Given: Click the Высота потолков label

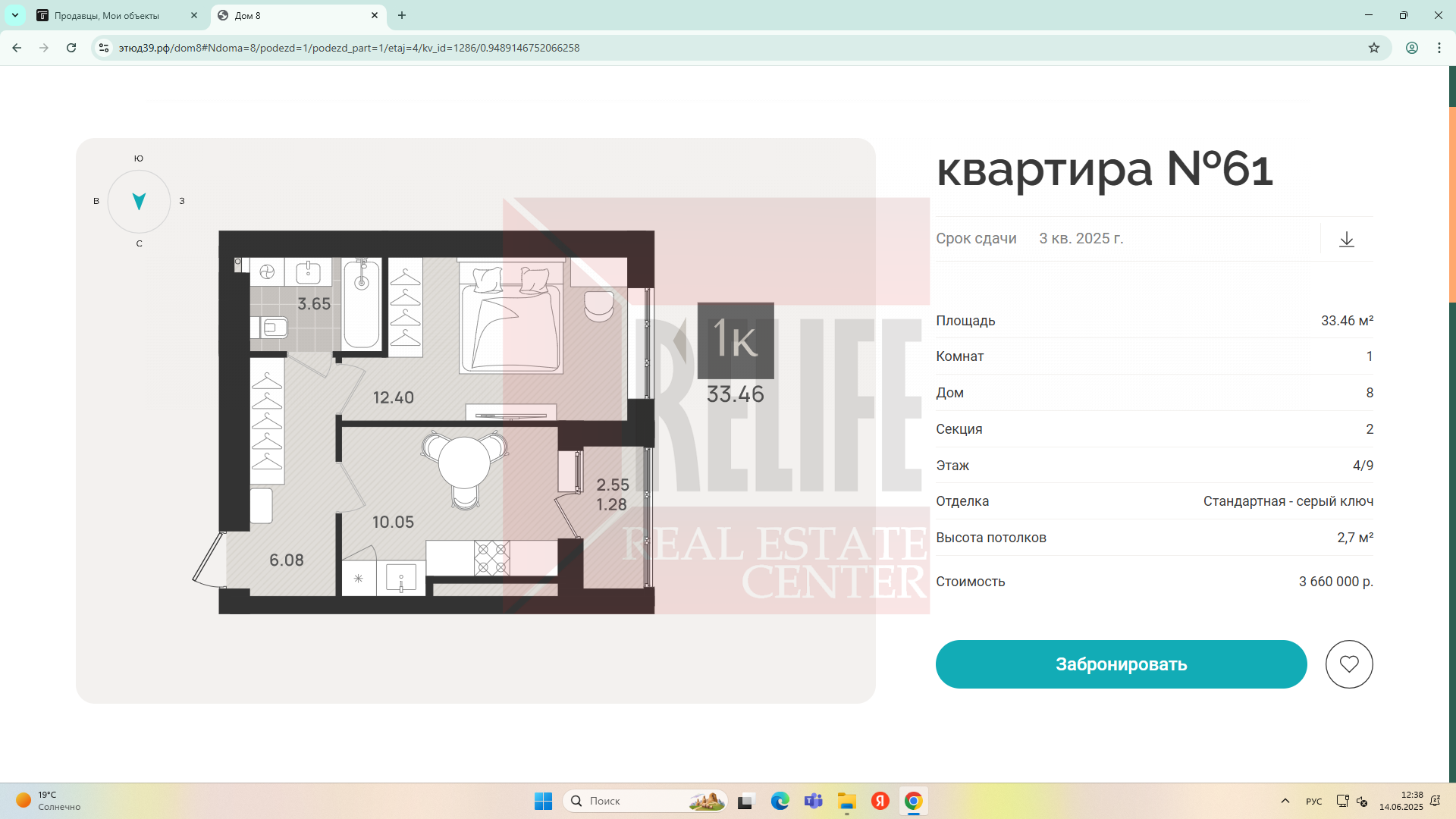Looking at the screenshot, I should click(x=990, y=538).
